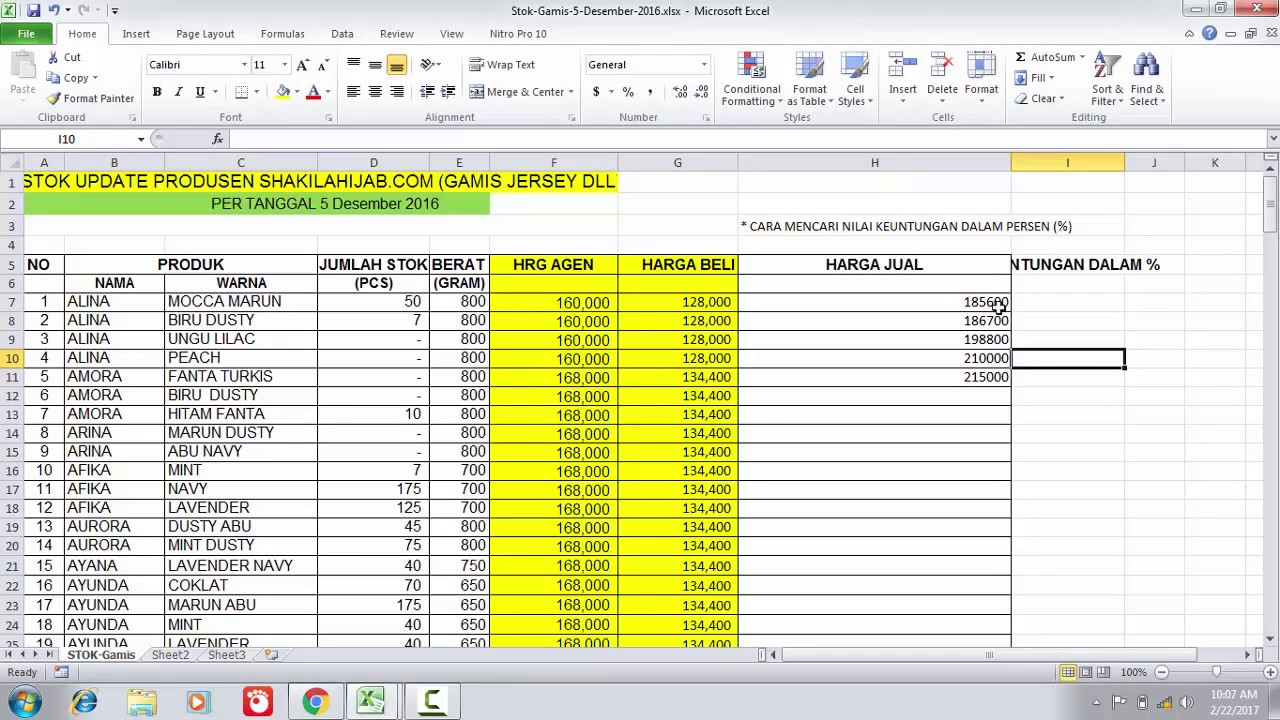Switch to the Insert ribbon tab
Image resolution: width=1280 pixels, height=720 pixels.
136,34
